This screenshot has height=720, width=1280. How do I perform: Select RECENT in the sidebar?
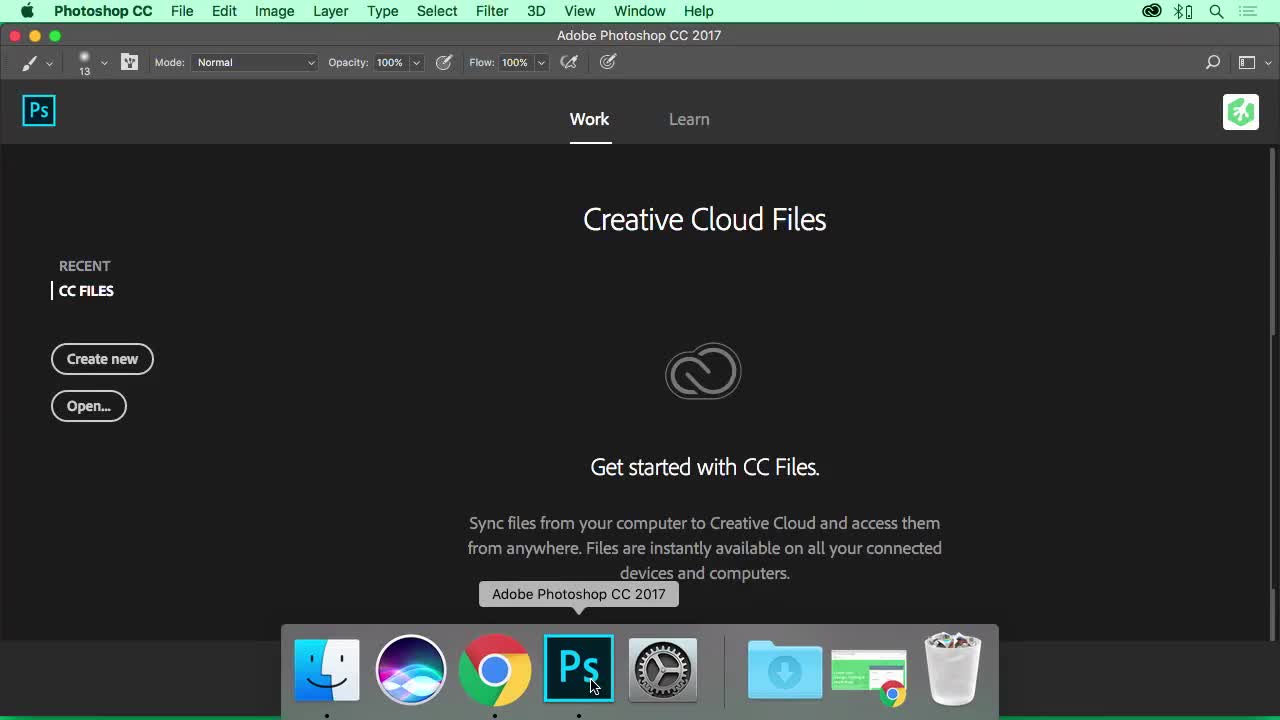pos(85,266)
